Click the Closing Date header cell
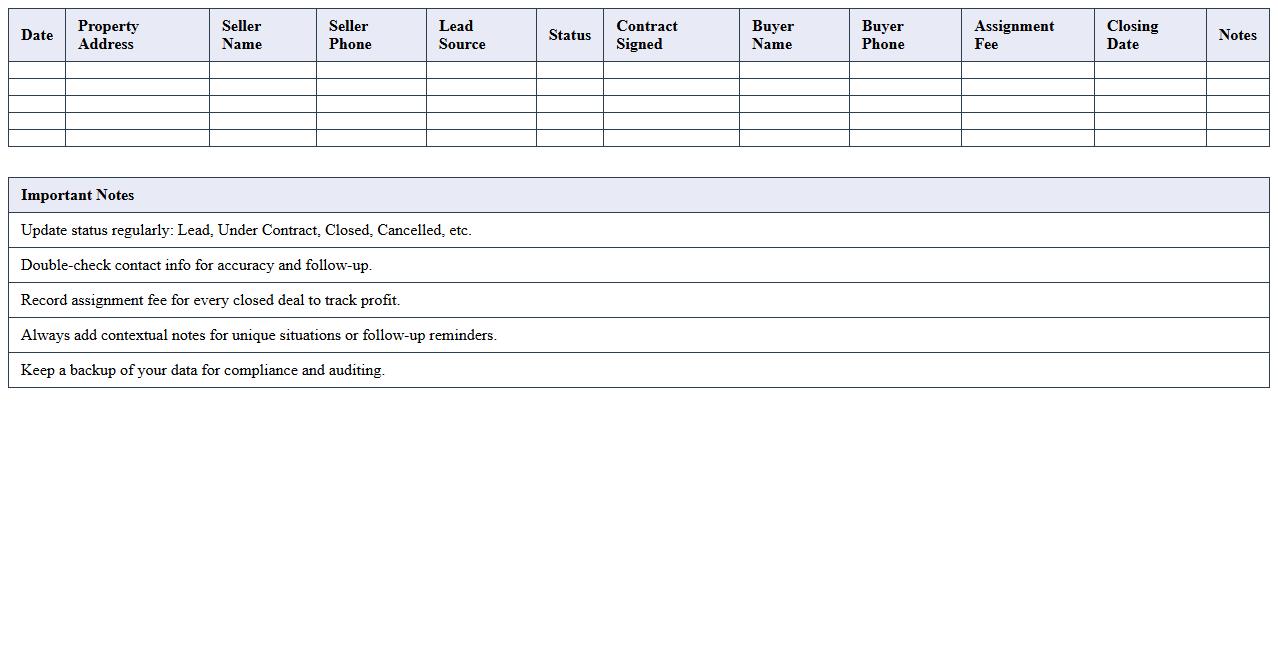This screenshot has height=650, width=1278. (1149, 34)
